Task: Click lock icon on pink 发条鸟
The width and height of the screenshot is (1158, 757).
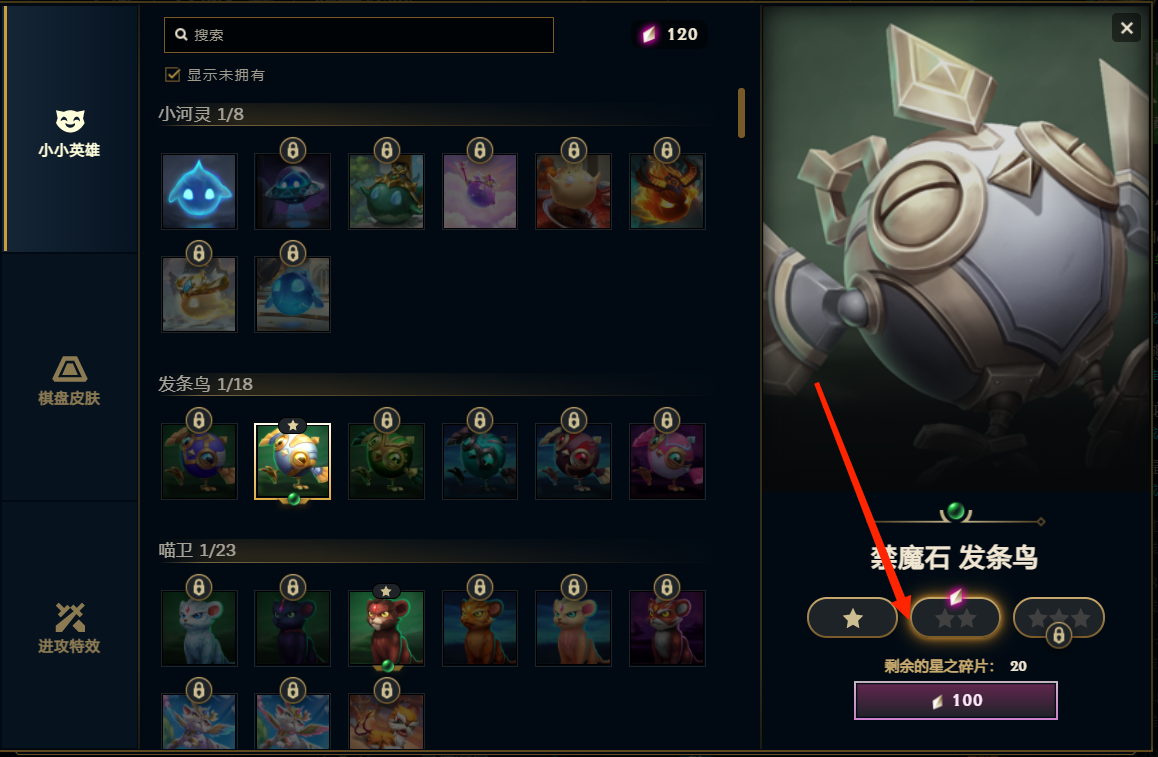Action: 667,420
